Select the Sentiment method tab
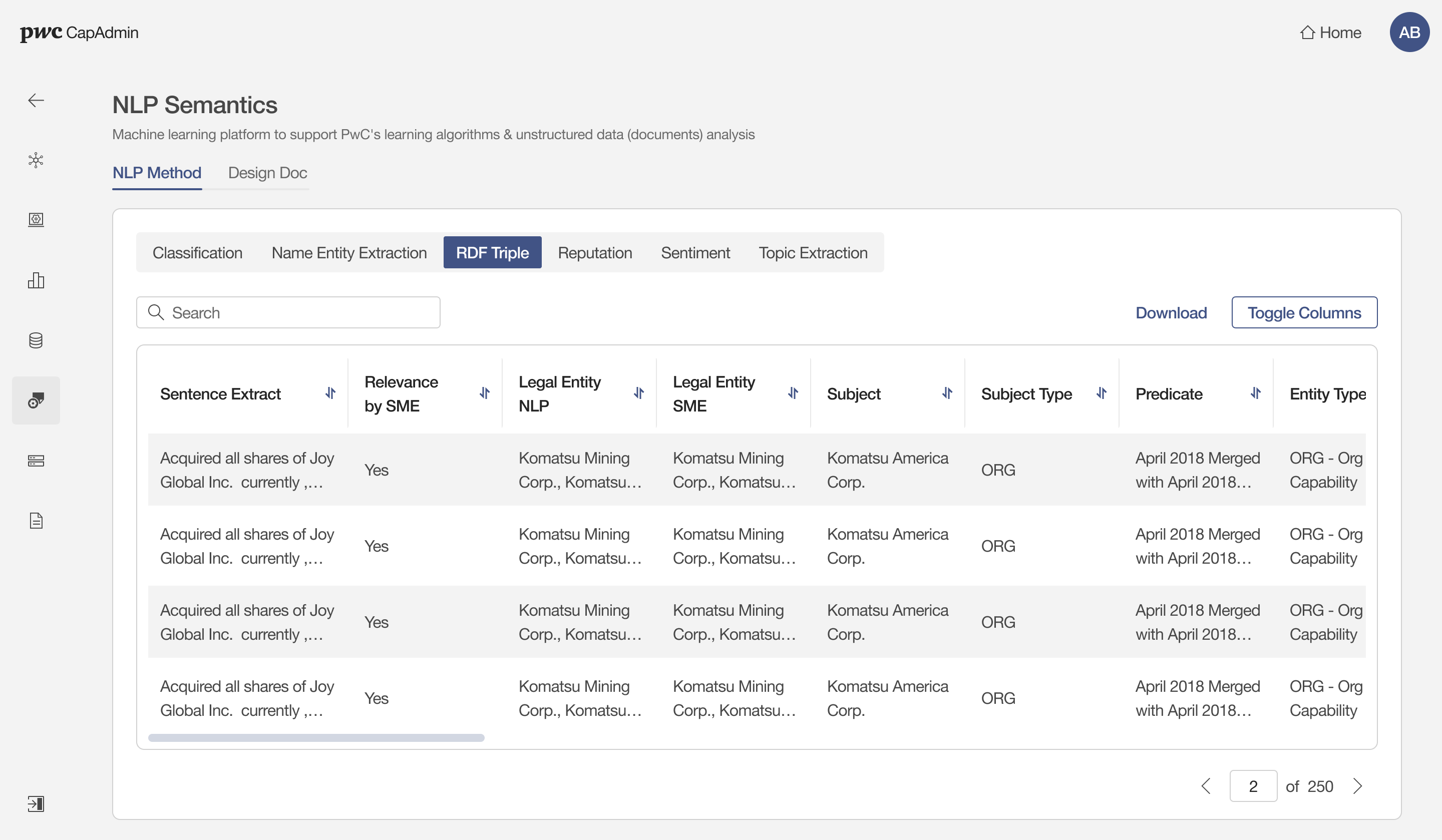Screen dimensions: 1442x840 coord(694,252)
